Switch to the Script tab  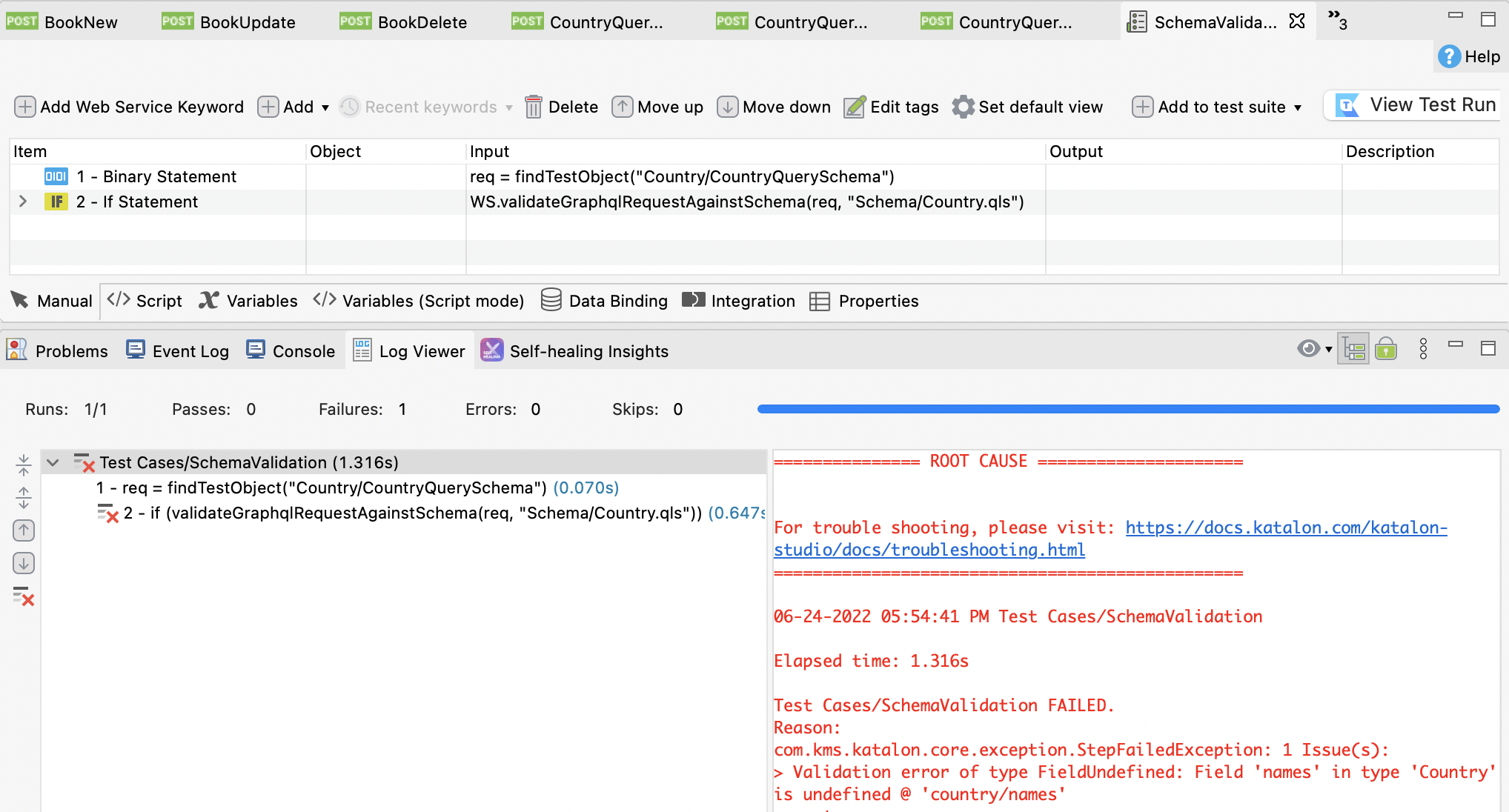coord(145,301)
